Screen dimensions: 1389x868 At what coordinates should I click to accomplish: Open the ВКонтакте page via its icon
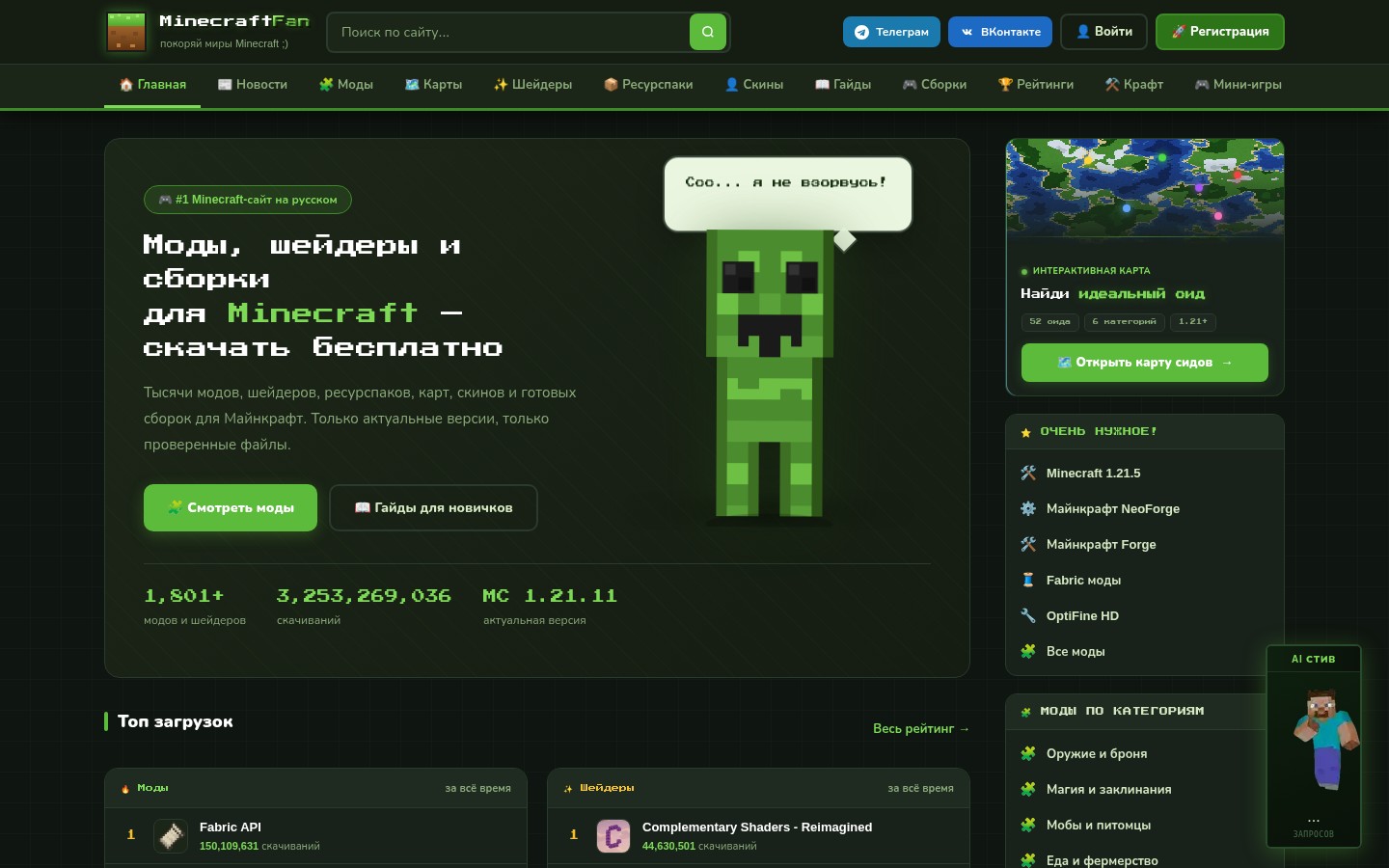click(967, 32)
